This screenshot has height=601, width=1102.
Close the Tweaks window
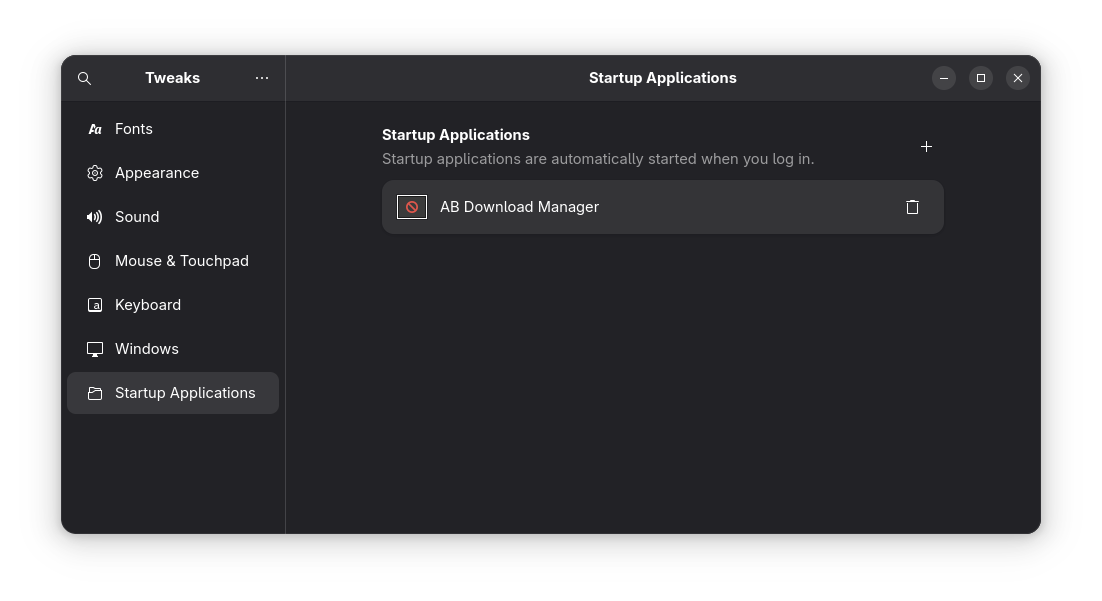click(x=1018, y=78)
